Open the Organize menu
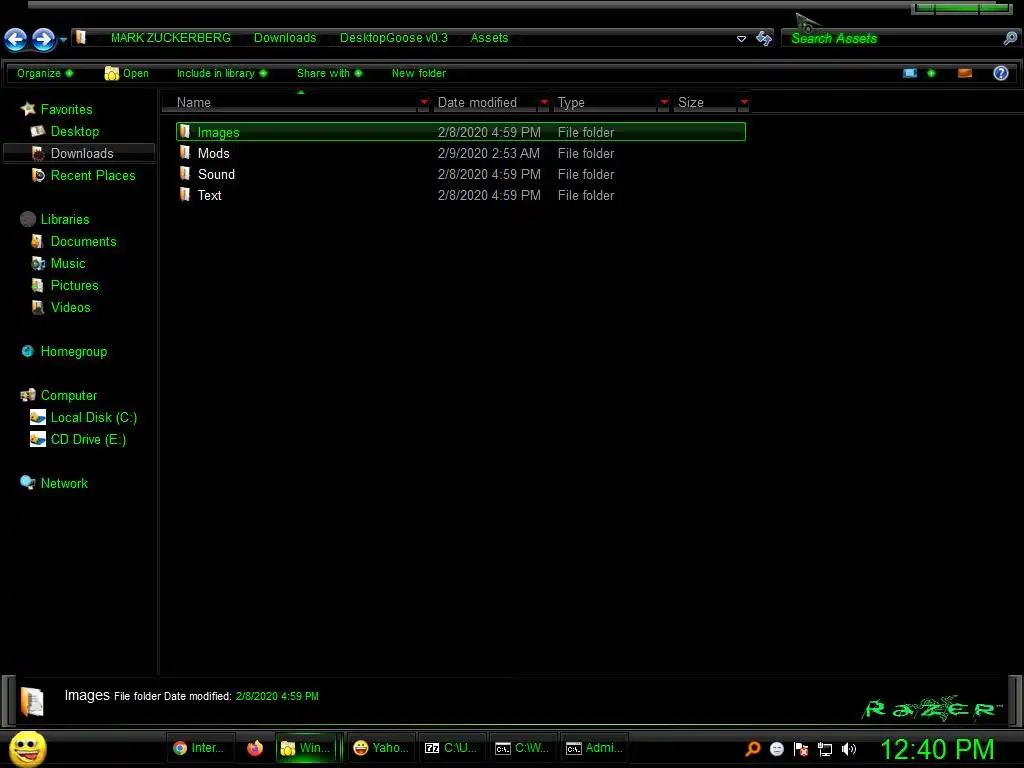1024x768 pixels. (x=45, y=73)
